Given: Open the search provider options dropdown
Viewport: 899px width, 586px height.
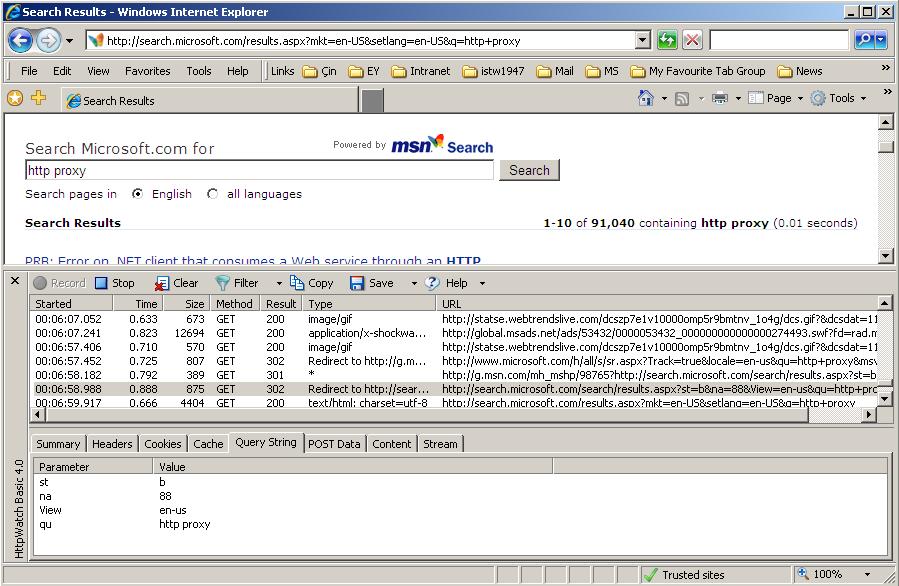Looking at the screenshot, I should point(880,40).
